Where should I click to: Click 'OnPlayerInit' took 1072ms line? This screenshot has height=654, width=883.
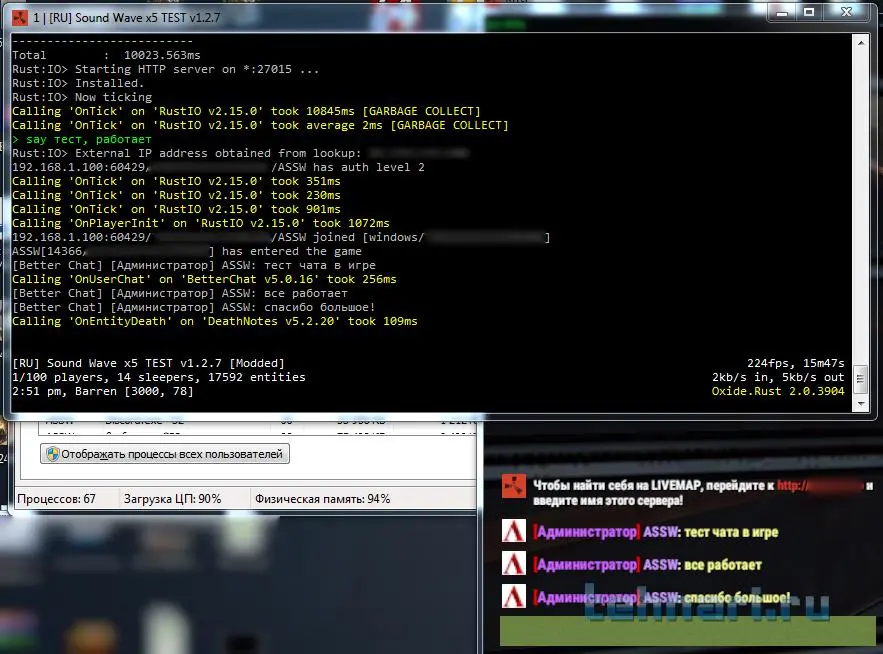coord(200,223)
